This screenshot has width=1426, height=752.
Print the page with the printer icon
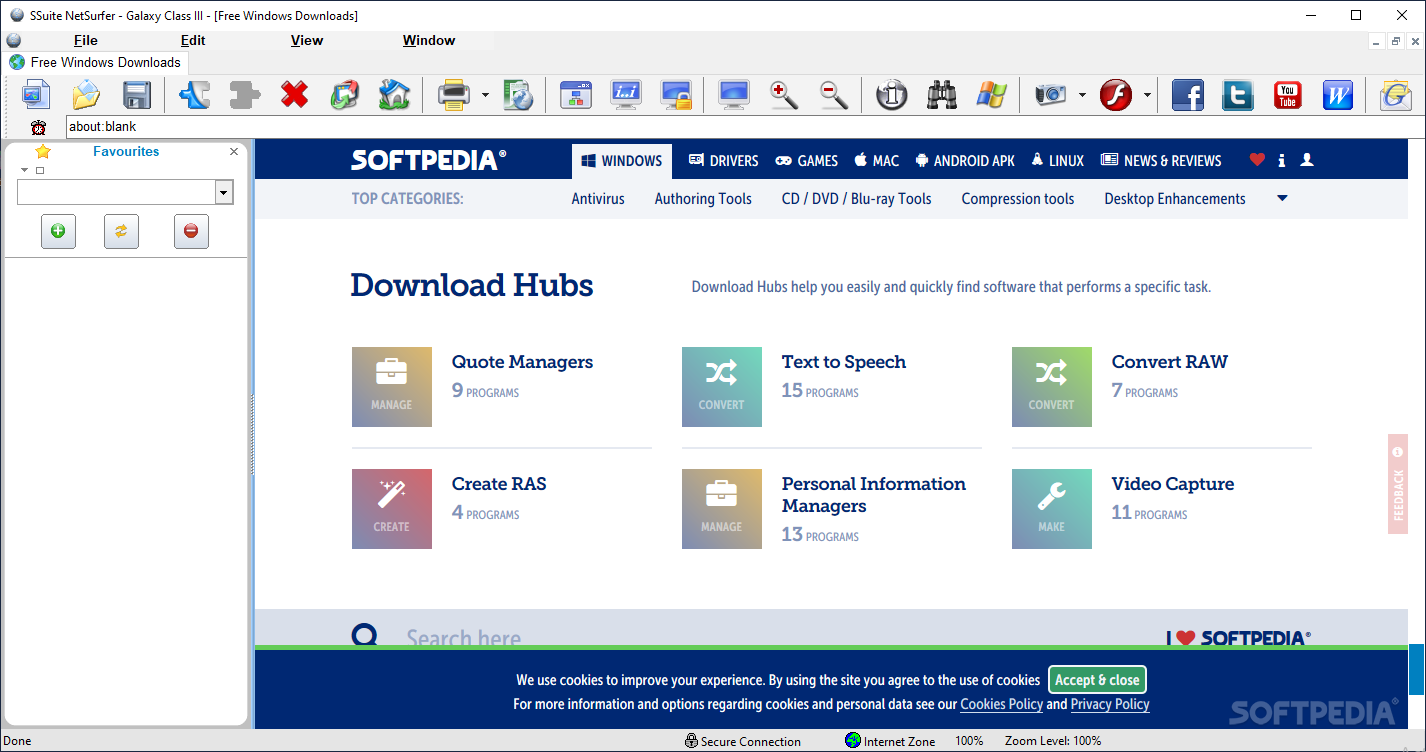(x=454, y=96)
